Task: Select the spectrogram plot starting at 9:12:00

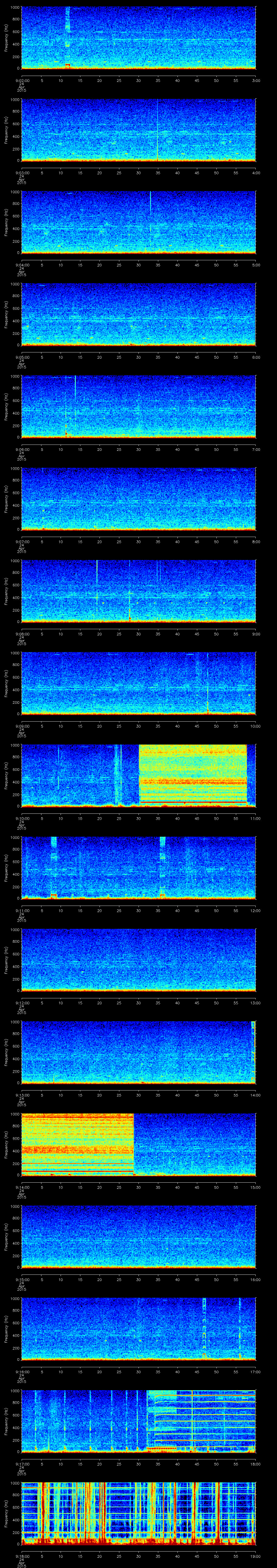Action: pos(139,960)
